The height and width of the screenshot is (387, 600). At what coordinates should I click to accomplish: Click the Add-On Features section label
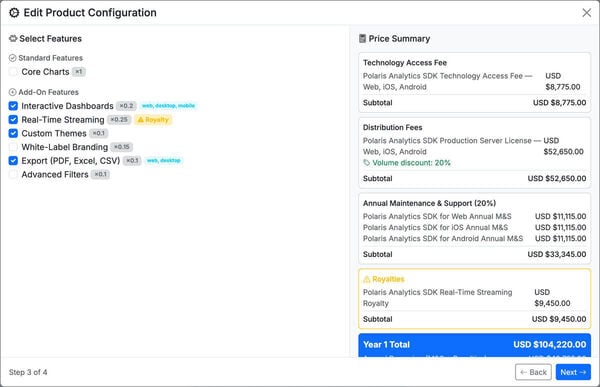(49, 92)
